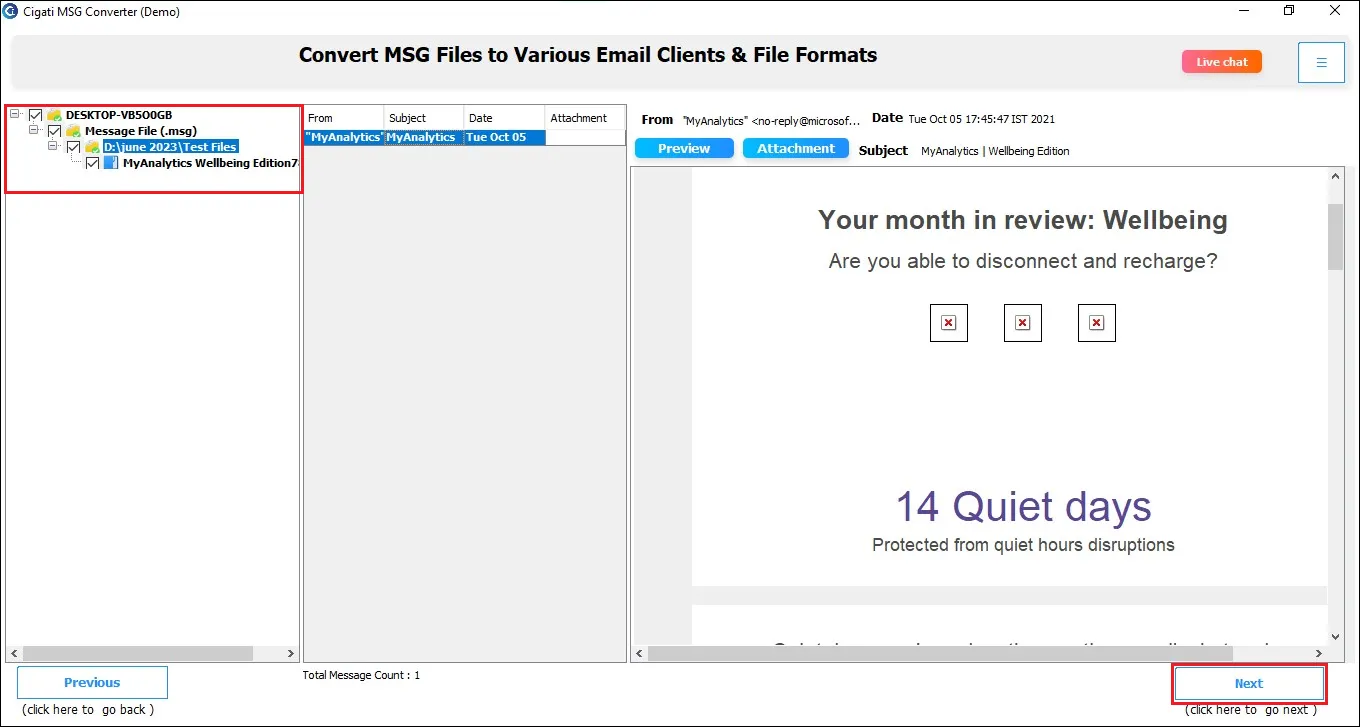The height and width of the screenshot is (727, 1360).
Task: Go back with the Previous button
Action: coord(92,683)
